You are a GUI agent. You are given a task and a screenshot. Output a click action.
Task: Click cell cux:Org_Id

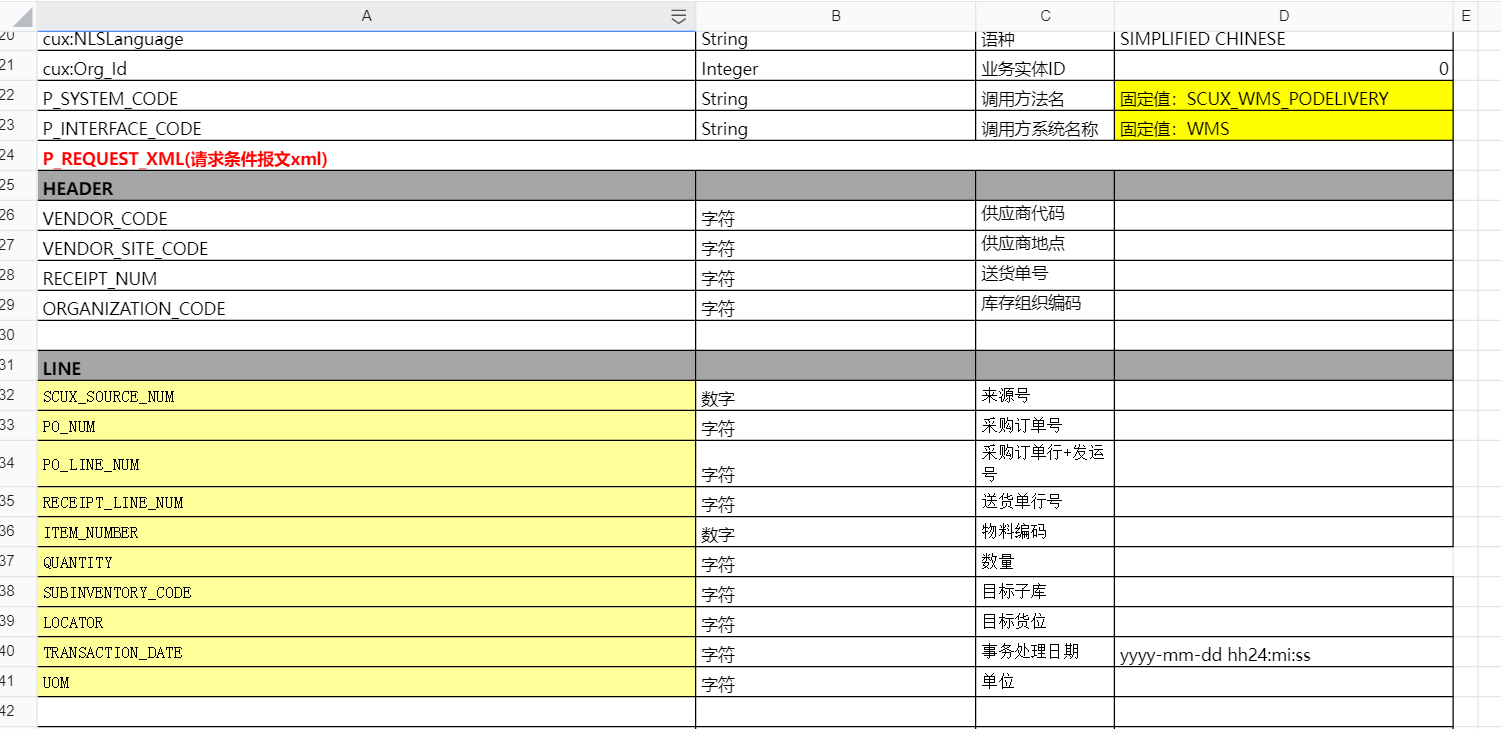coord(366,66)
